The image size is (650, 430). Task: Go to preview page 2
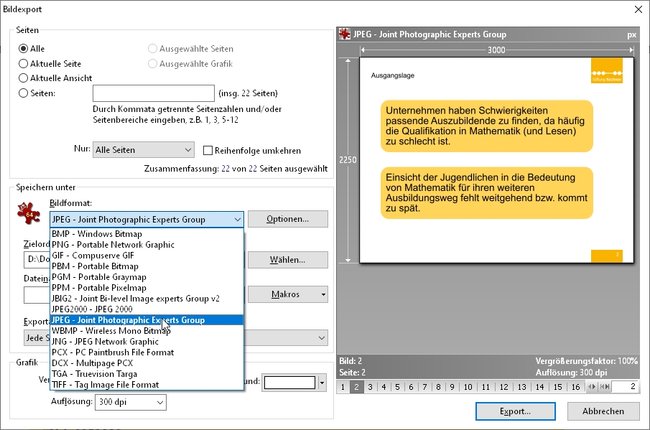356,387
